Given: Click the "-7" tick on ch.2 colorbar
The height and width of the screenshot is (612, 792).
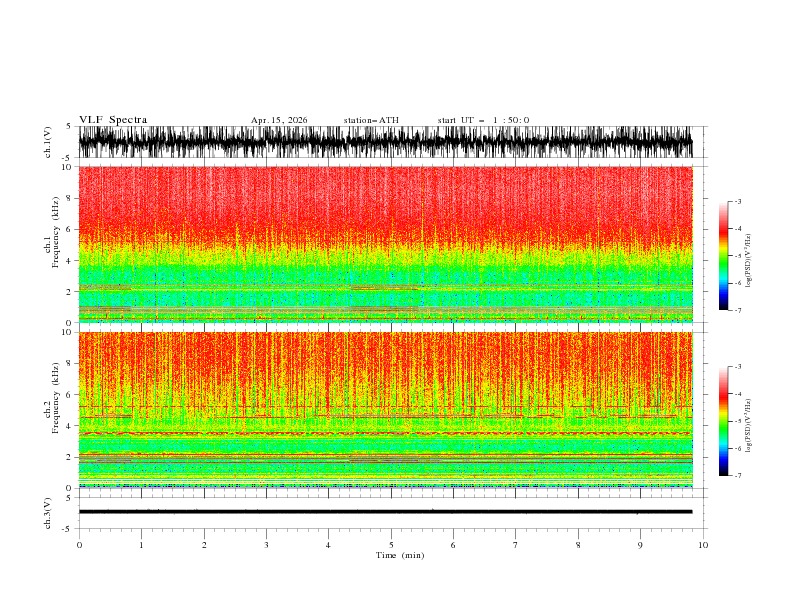Looking at the screenshot, I should point(737,476).
